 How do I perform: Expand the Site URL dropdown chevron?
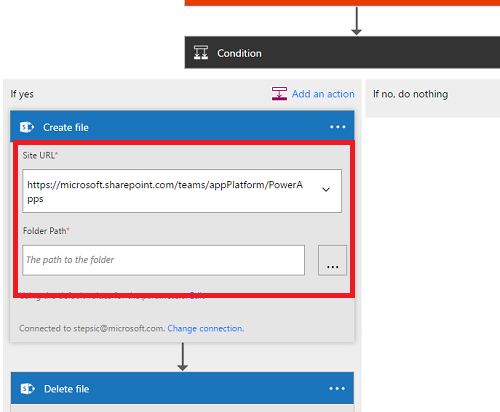coord(326,189)
